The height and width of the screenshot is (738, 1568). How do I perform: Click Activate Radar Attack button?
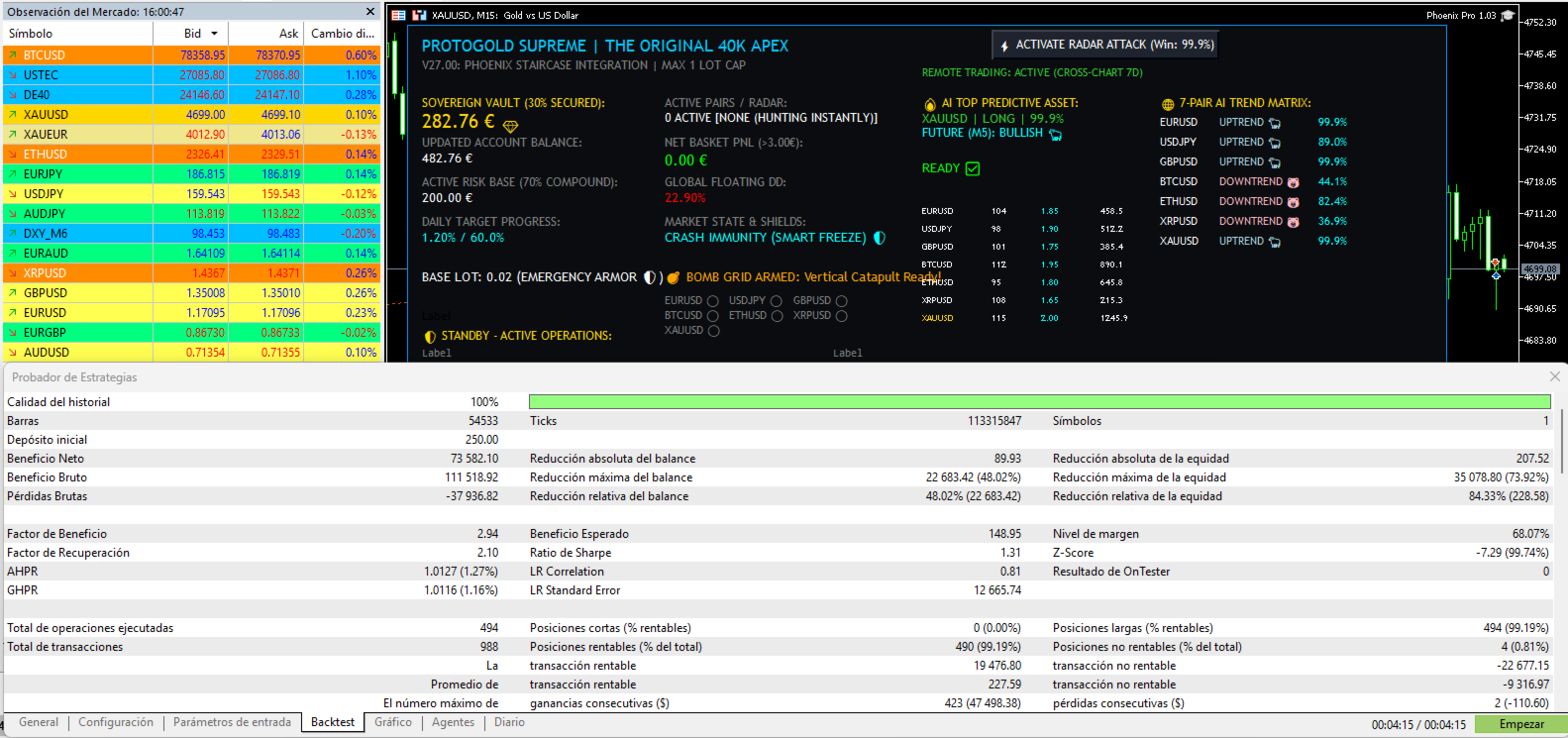click(1105, 45)
